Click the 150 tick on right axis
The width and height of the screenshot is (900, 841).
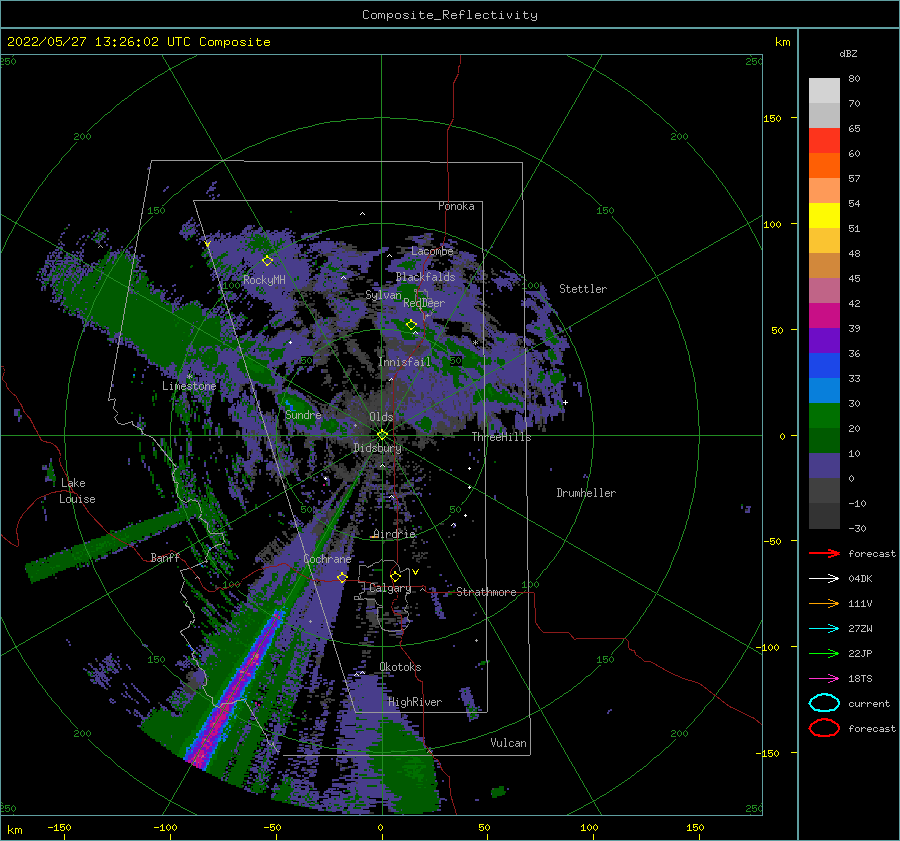[x=772, y=118]
